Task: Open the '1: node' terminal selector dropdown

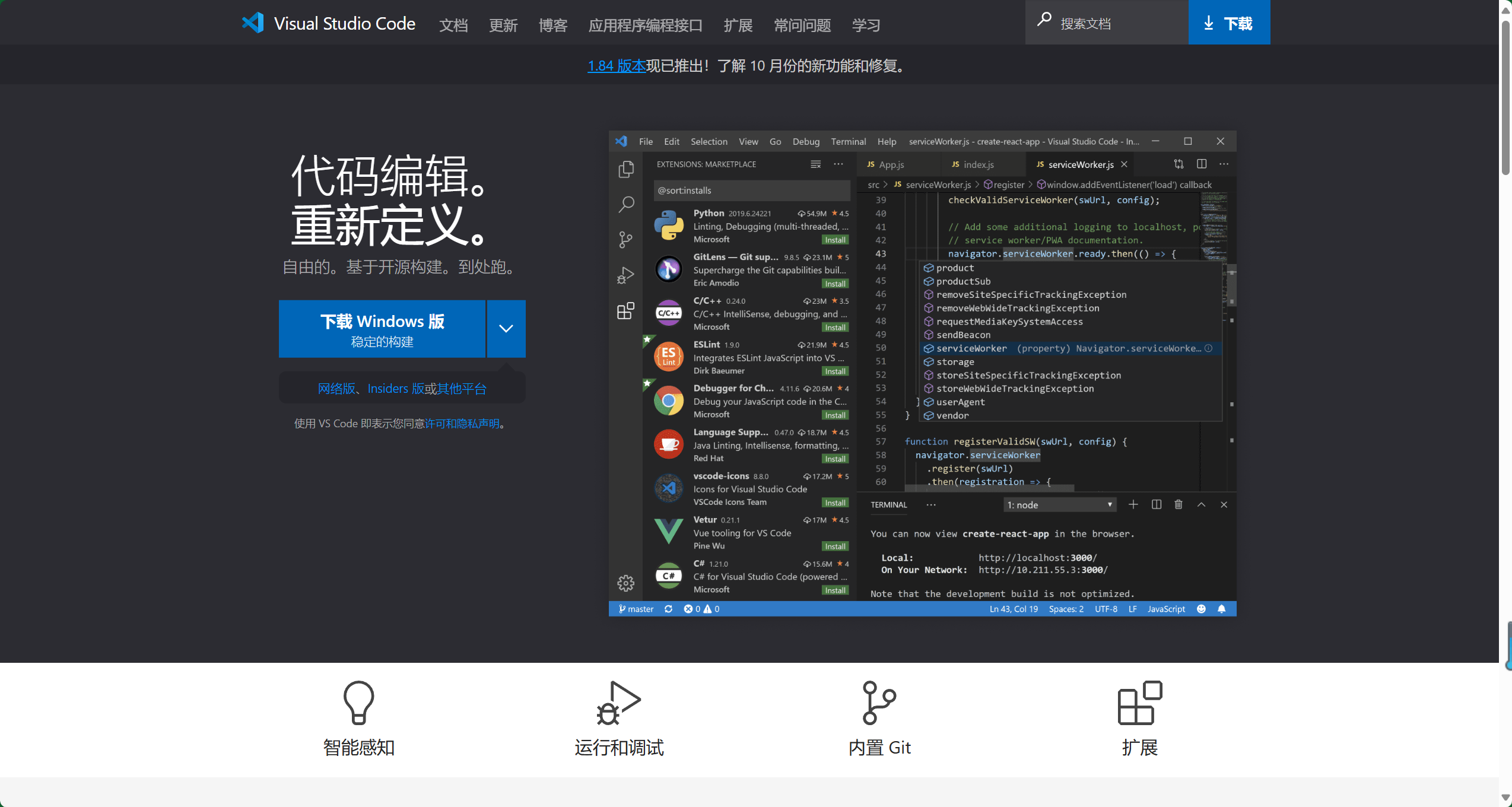Action: click(1059, 504)
